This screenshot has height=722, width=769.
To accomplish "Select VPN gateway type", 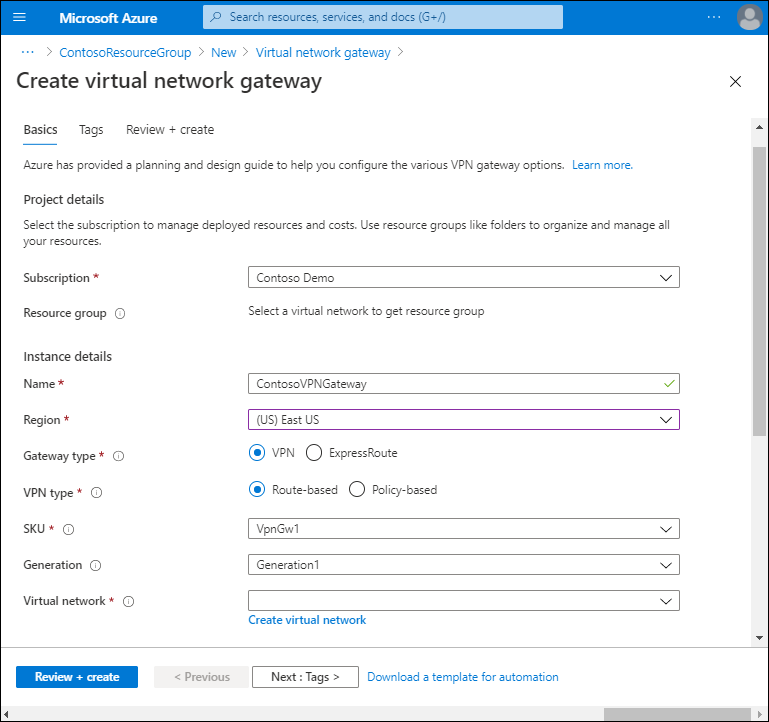I will [257, 453].
